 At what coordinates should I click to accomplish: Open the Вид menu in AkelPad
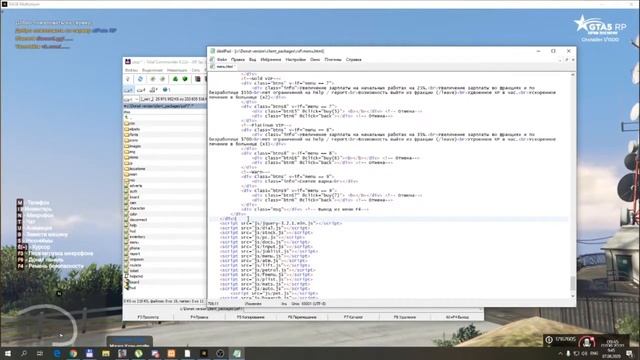coord(253,60)
